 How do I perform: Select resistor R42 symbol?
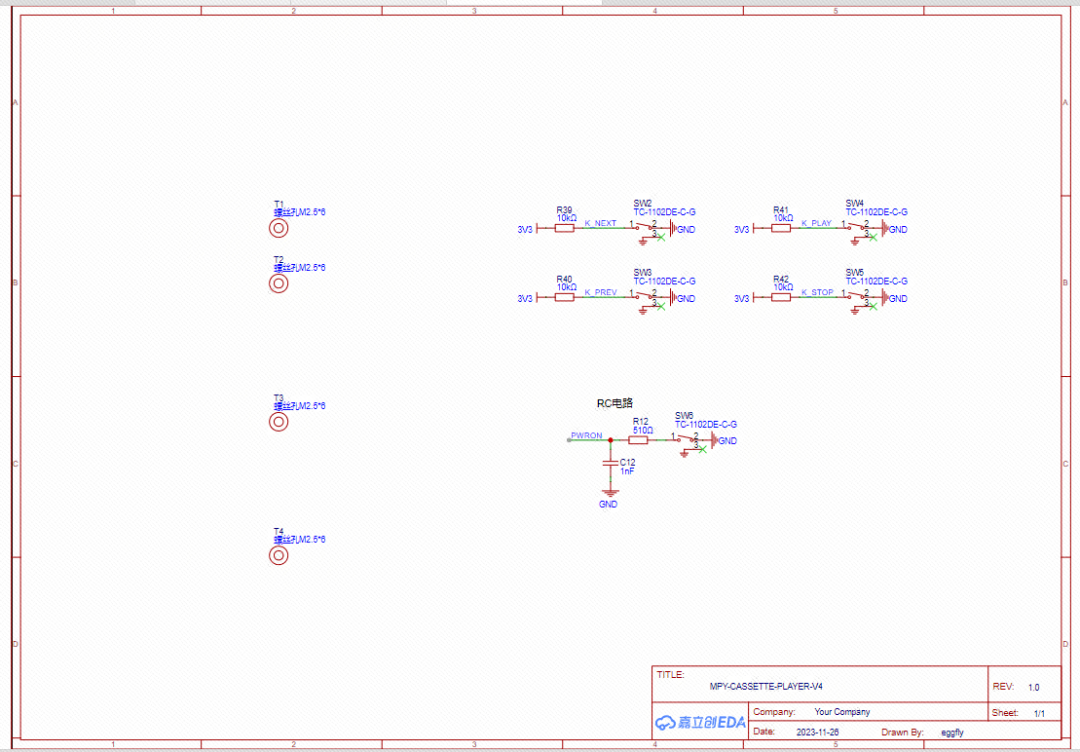[x=781, y=298]
